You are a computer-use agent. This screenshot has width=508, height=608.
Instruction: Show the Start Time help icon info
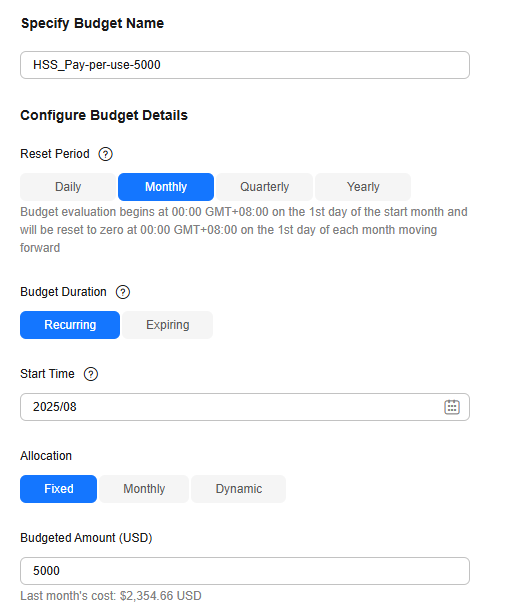[91, 374]
